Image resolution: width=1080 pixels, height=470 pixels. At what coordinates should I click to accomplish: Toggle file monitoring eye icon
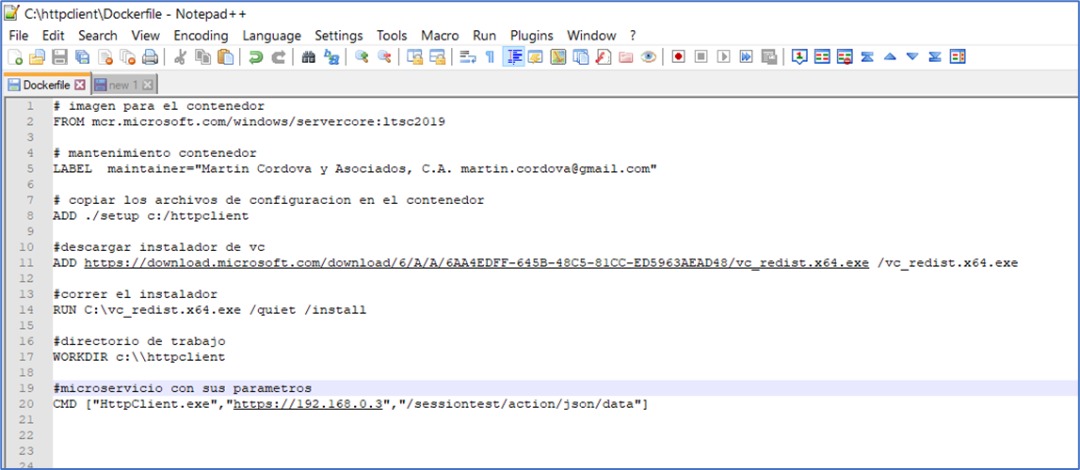[x=648, y=58]
